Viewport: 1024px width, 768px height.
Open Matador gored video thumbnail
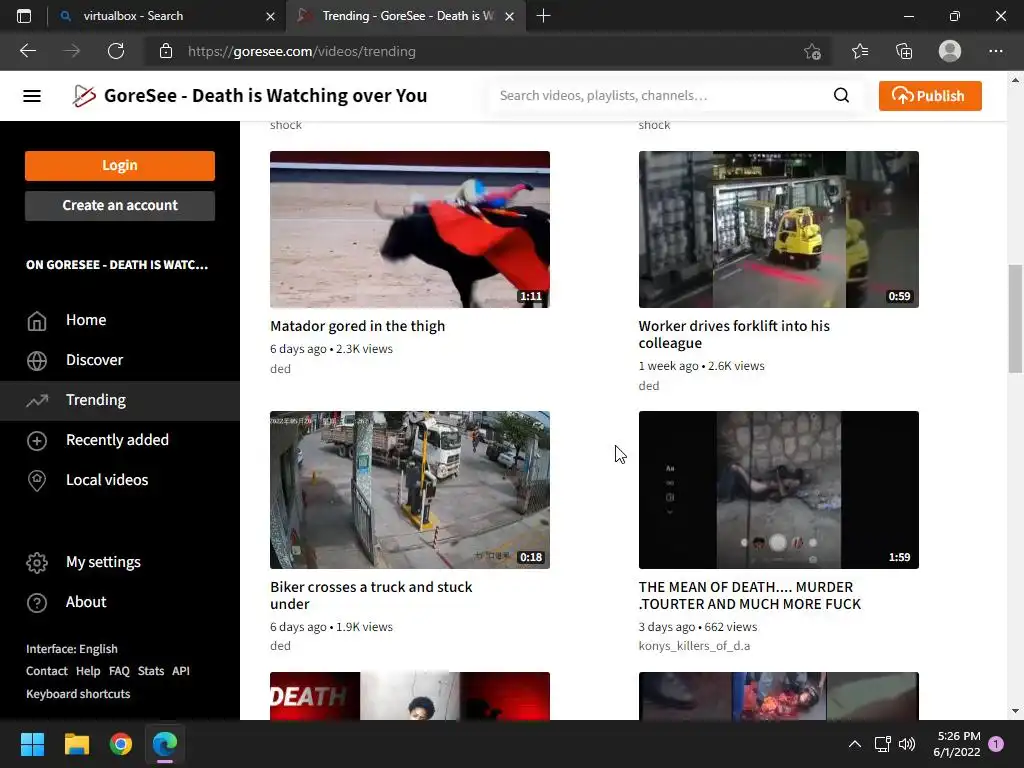point(409,229)
